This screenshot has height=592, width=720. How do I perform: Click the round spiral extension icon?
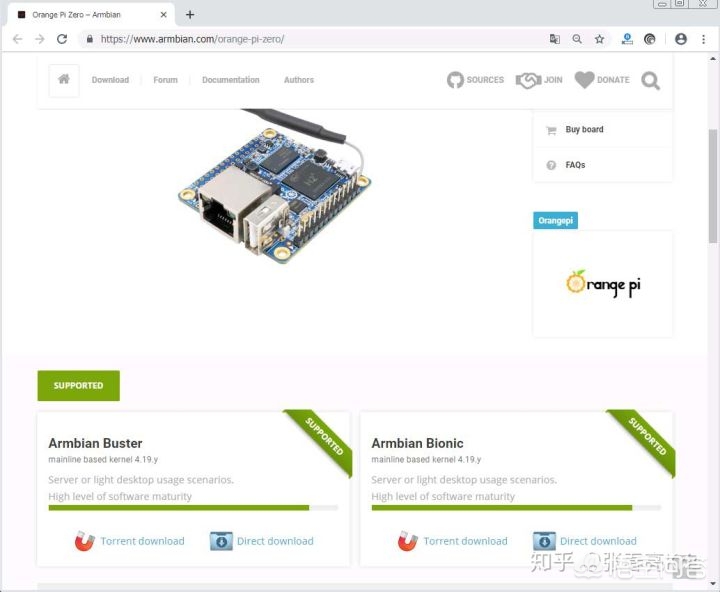pyautogui.click(x=649, y=39)
